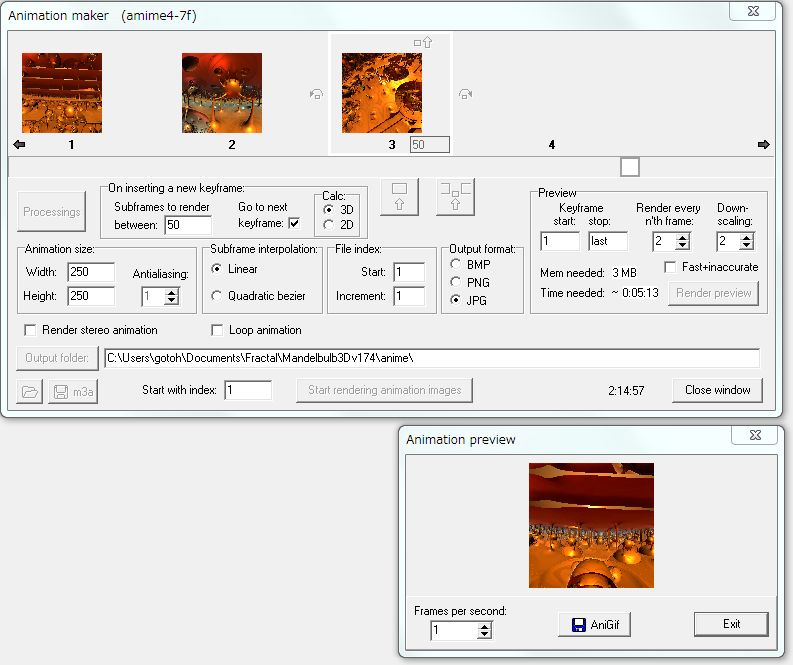Viewport: 793px width, 665px height.
Task: Select keyframe 1 thumbnail
Action: click(x=62, y=93)
